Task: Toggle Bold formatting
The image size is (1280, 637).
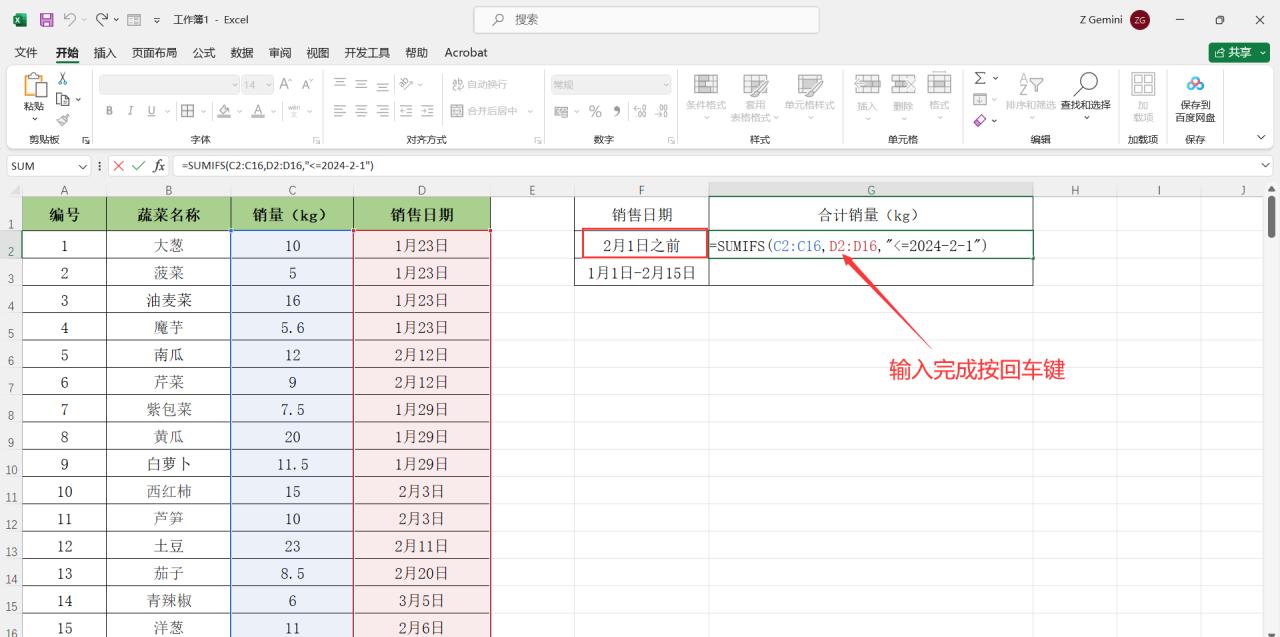Action: [109, 111]
